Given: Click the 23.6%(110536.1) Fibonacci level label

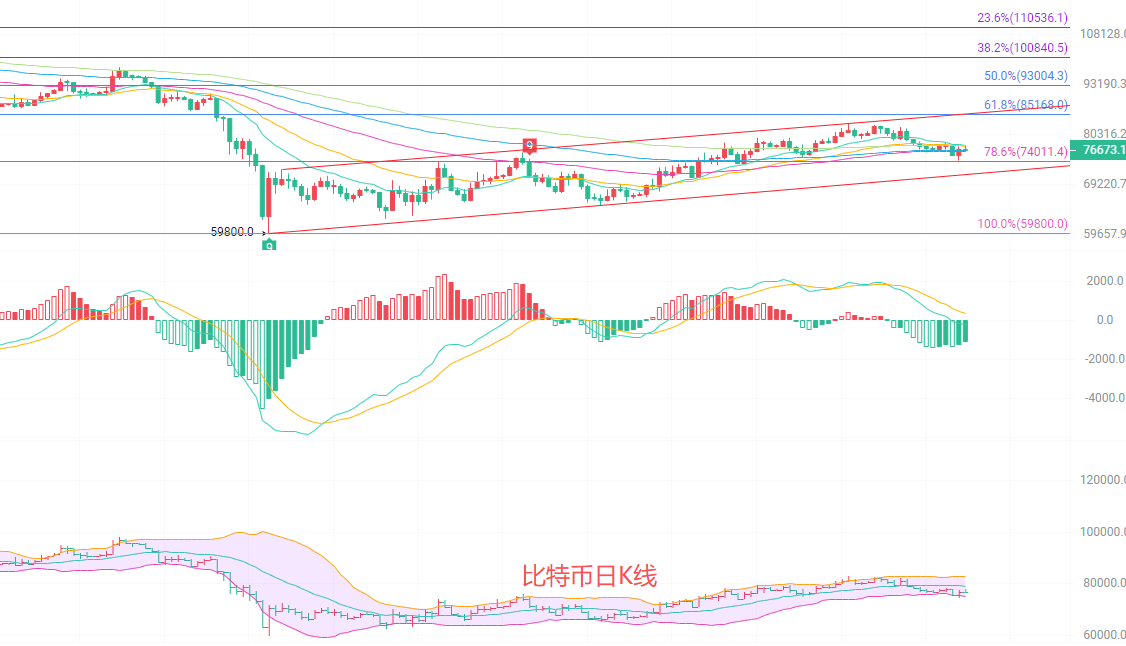Looking at the screenshot, I should coord(1023,18).
